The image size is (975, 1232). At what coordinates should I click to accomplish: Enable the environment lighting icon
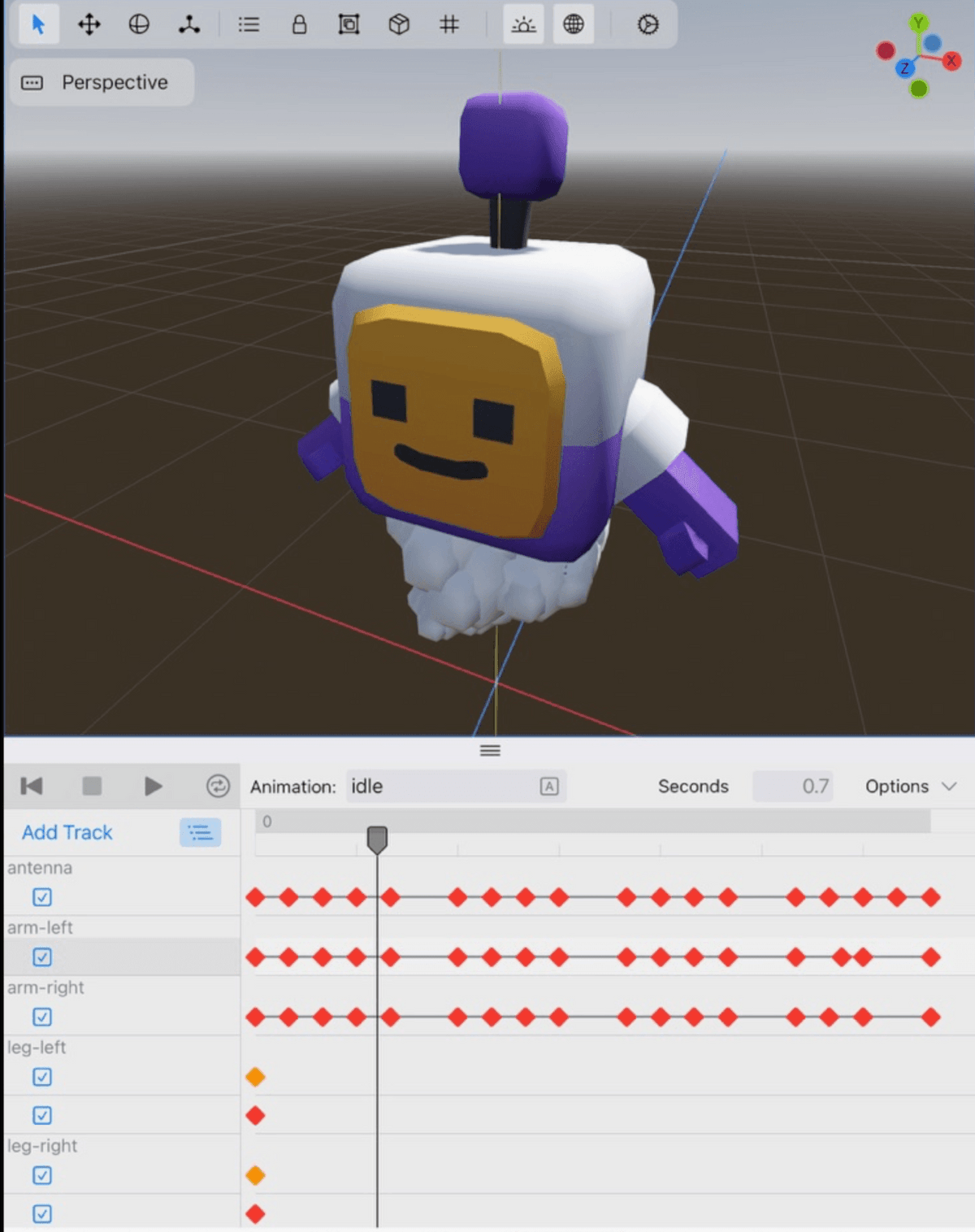(x=523, y=24)
